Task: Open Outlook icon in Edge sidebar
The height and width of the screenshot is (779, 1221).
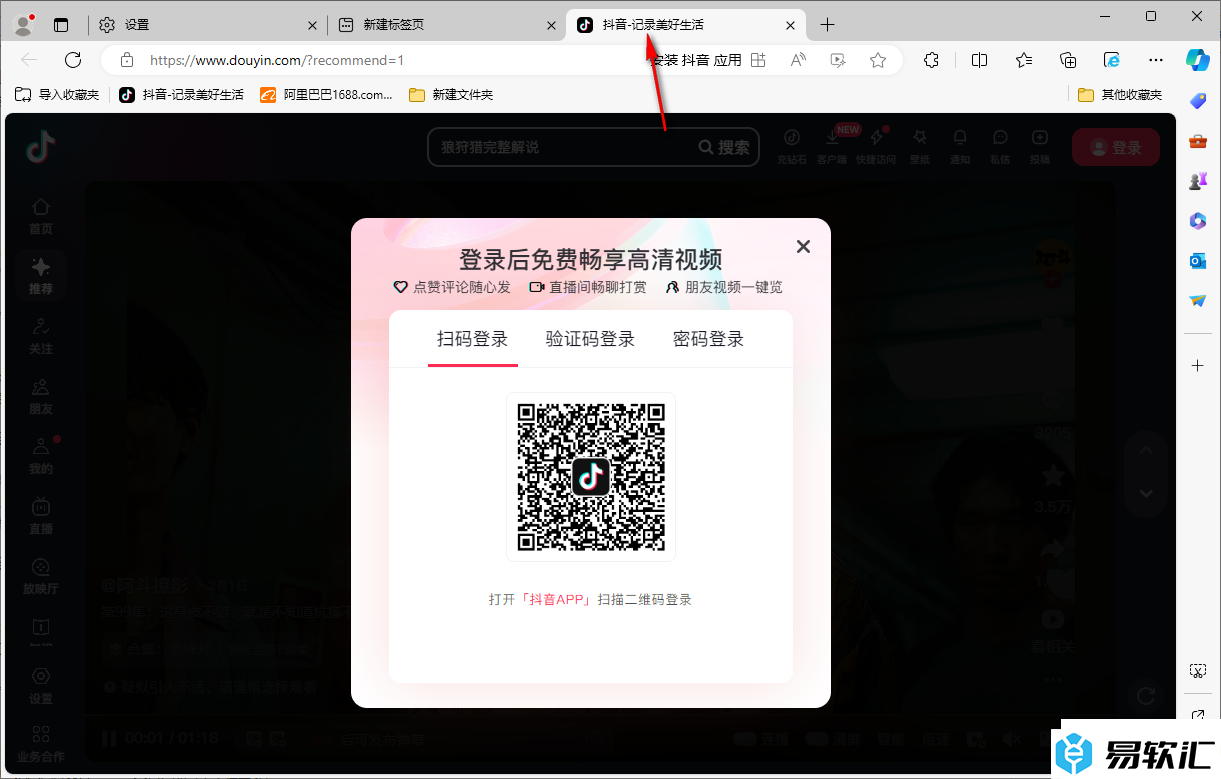Action: pos(1198,260)
